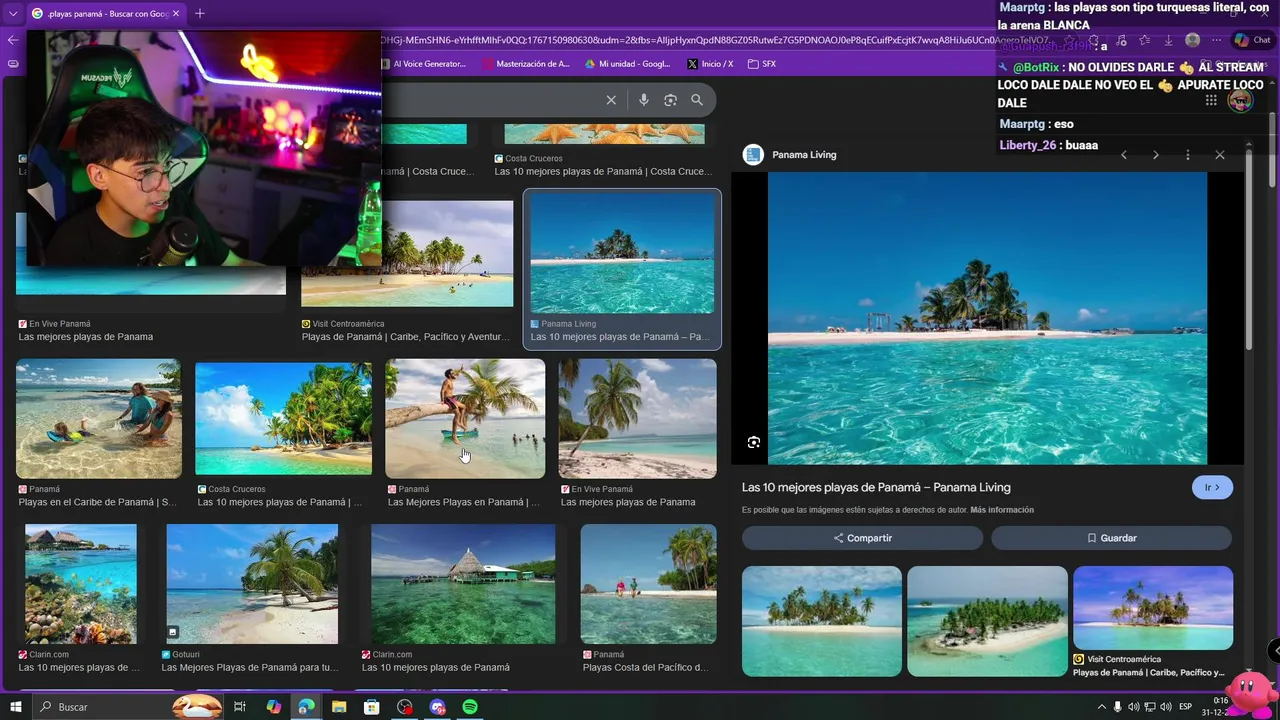The width and height of the screenshot is (1280, 720).
Task: Open related Visit Centroamérica image in panel
Action: click(x=1153, y=608)
